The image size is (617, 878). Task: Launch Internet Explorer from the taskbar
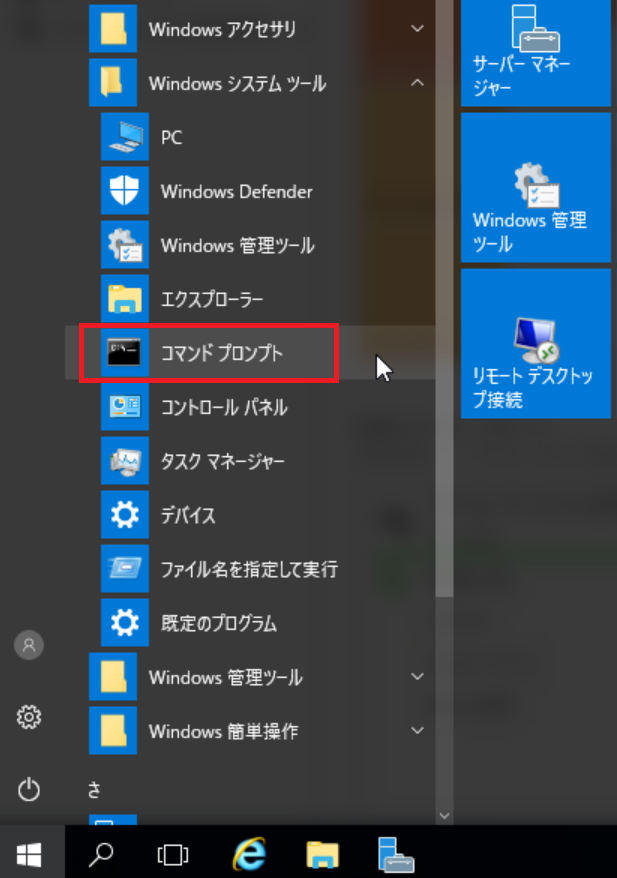[249, 854]
